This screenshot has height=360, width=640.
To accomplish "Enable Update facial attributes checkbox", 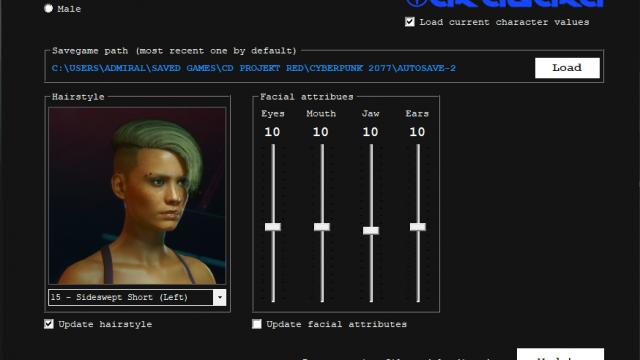I will coord(257,324).
